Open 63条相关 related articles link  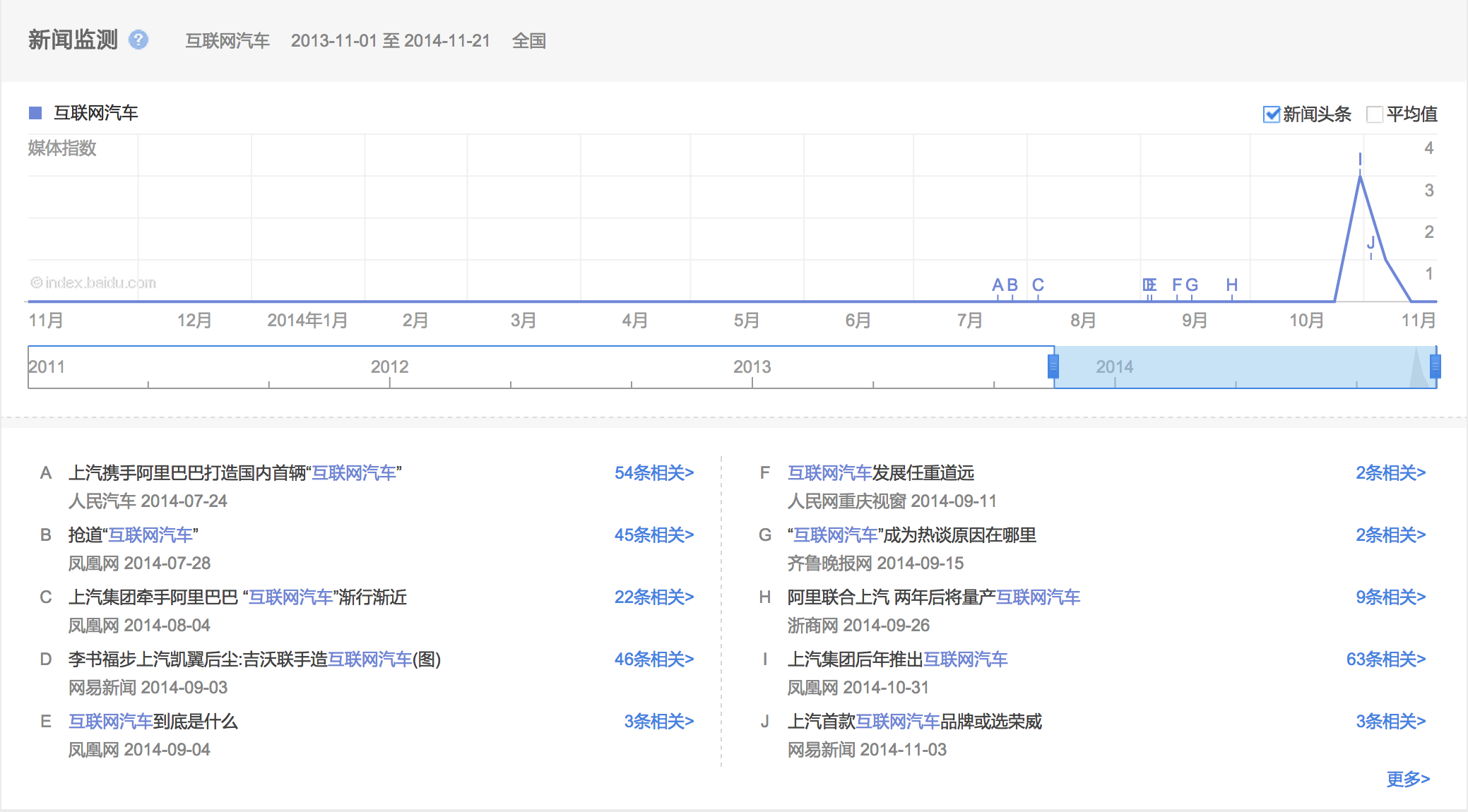point(1385,659)
